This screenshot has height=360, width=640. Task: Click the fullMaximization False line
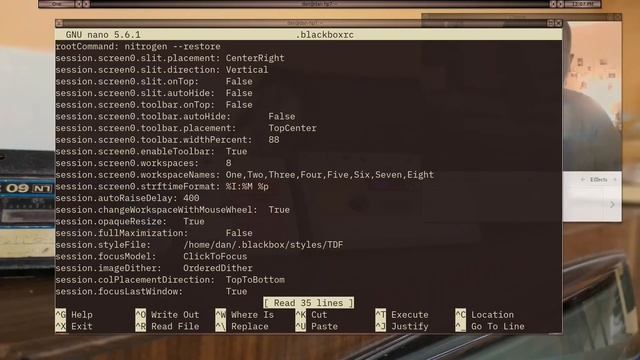pyautogui.click(x=154, y=233)
